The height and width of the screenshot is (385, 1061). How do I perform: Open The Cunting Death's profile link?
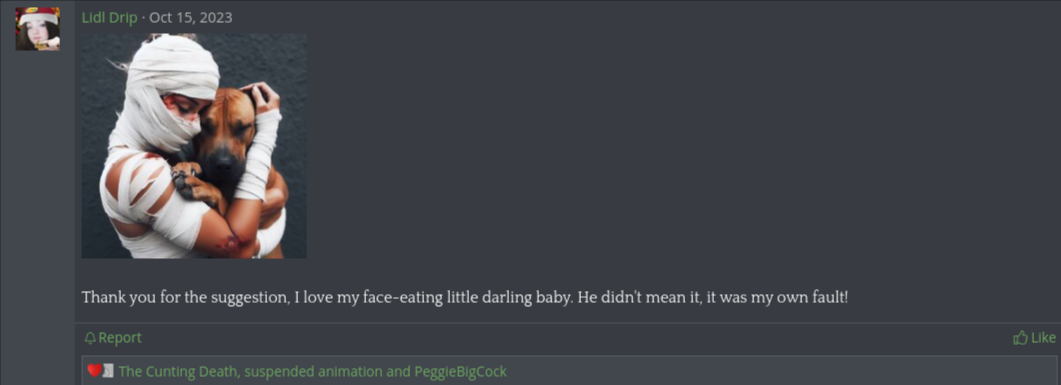[179, 371]
